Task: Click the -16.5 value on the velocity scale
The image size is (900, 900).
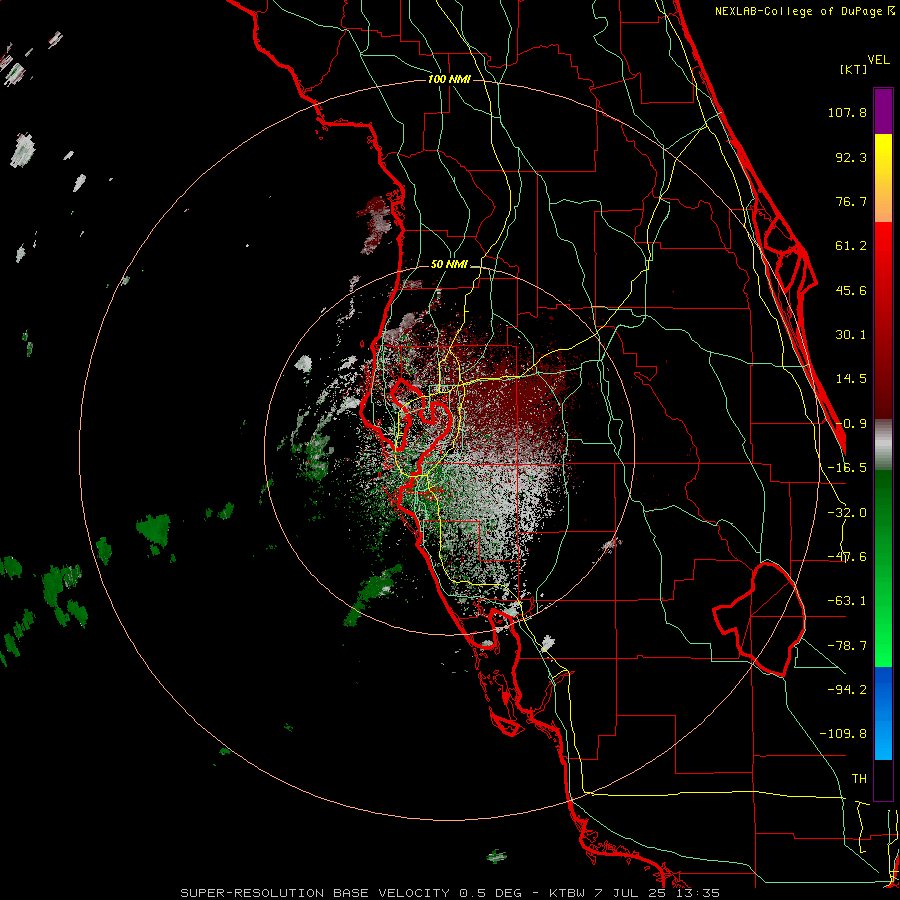Action: pyautogui.click(x=847, y=468)
